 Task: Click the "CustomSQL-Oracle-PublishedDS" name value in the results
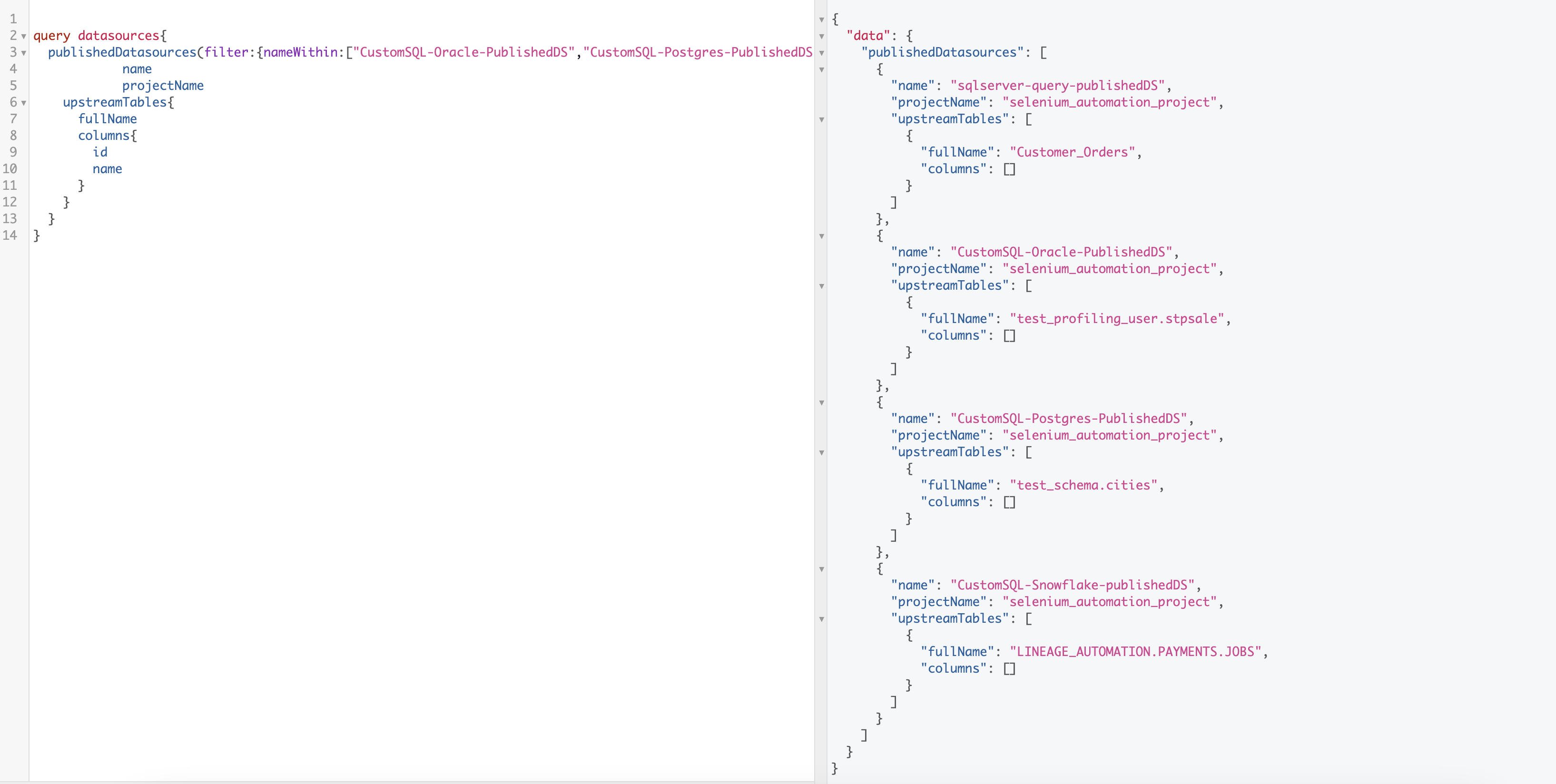(1061, 253)
